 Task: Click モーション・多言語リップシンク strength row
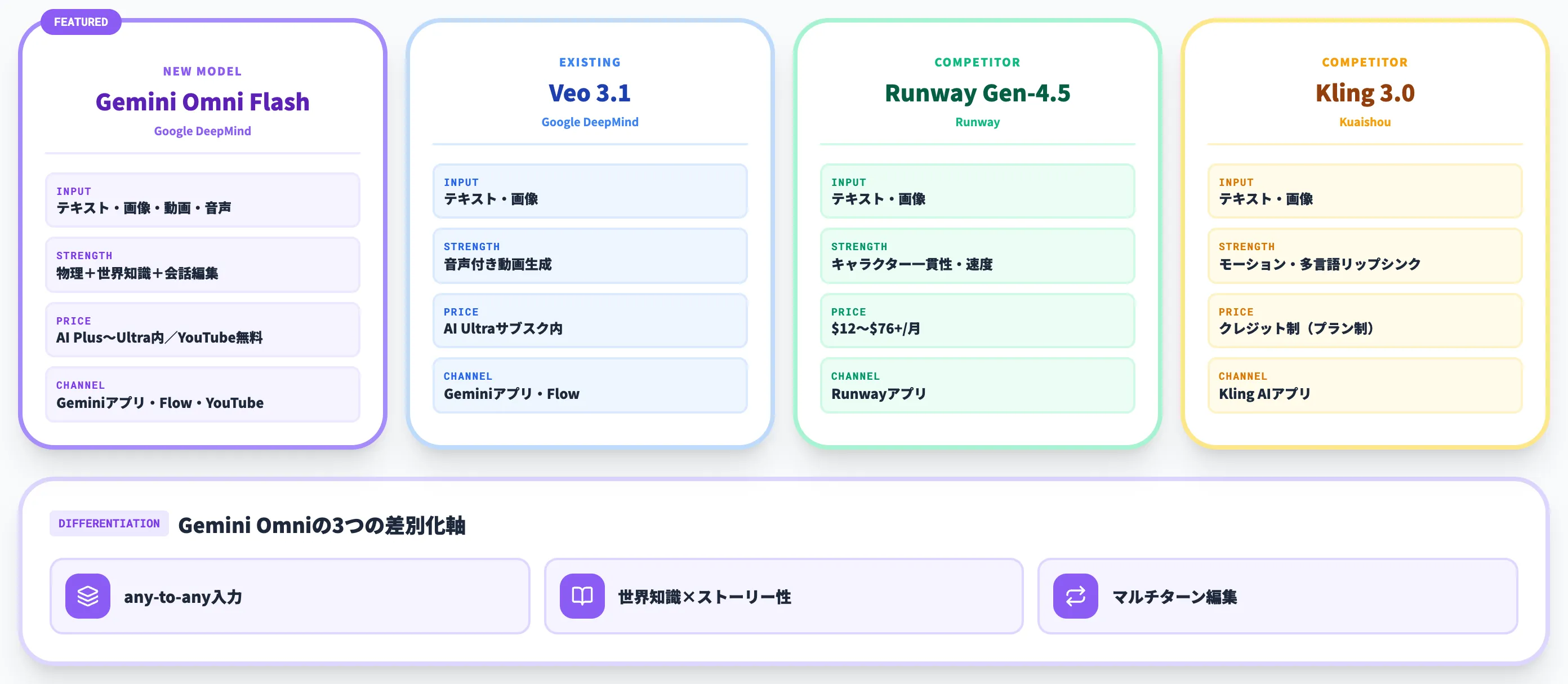click(x=1365, y=256)
